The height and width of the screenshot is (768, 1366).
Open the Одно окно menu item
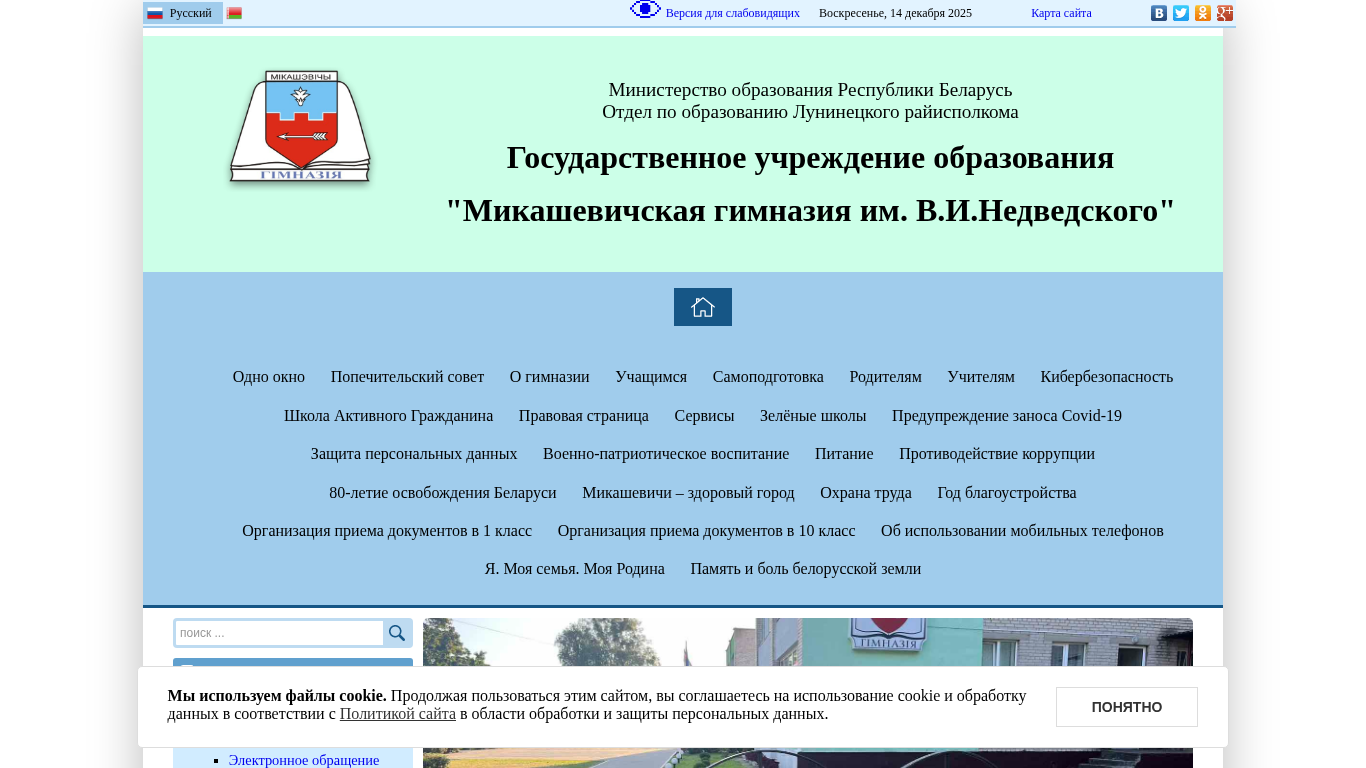point(269,377)
